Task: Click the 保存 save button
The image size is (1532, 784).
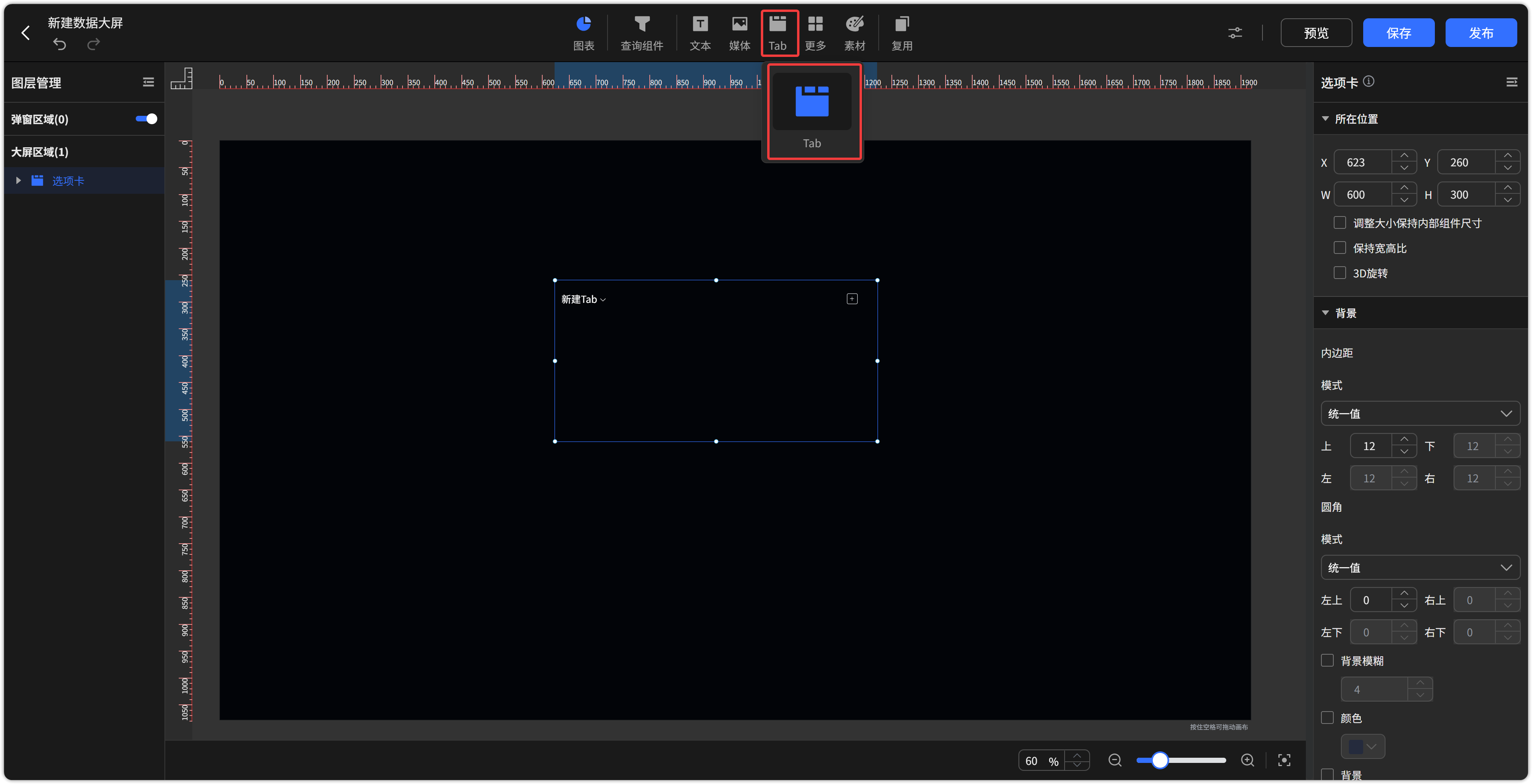Action: pos(1398,33)
